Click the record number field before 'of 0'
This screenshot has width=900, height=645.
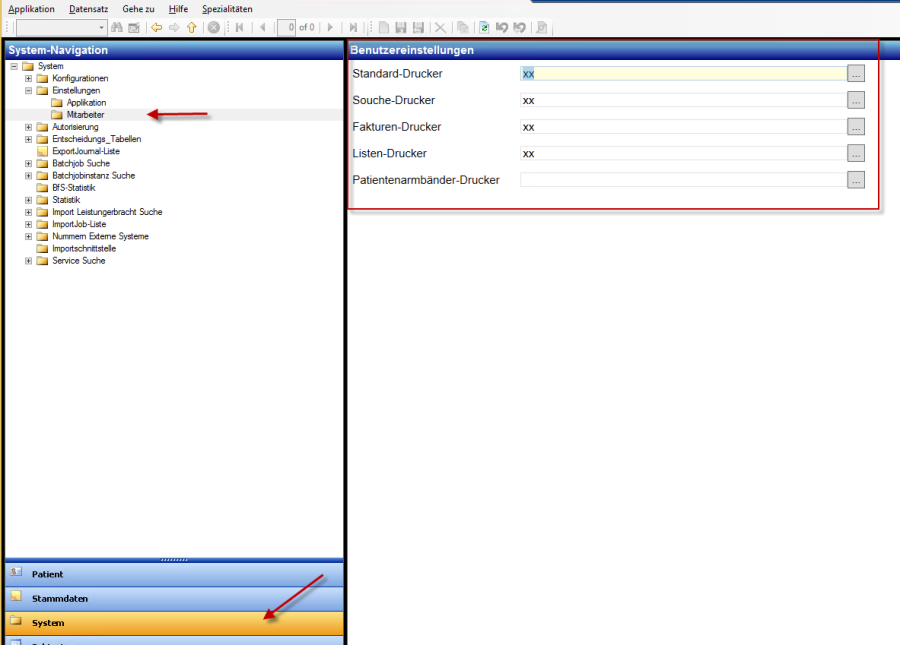pyautogui.click(x=286, y=27)
